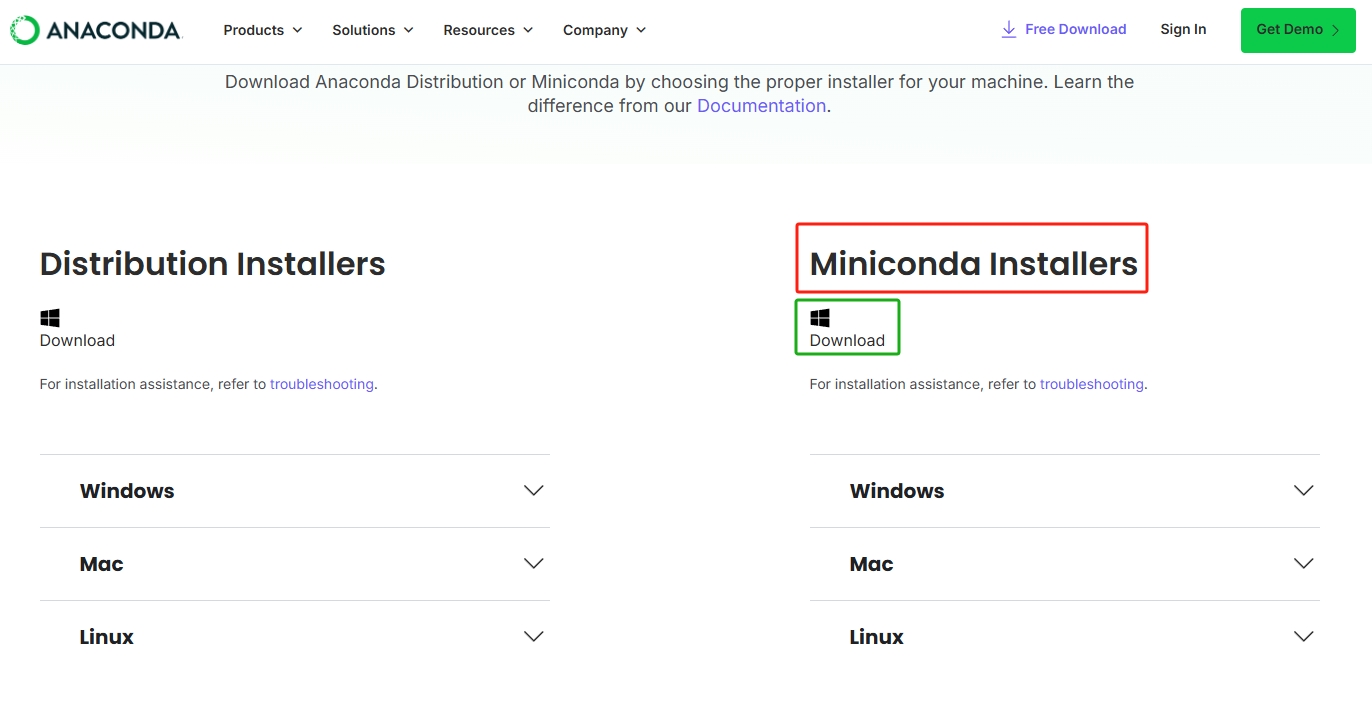Click the Distribution Installers heading
This screenshot has width=1372, height=710.
213,264
